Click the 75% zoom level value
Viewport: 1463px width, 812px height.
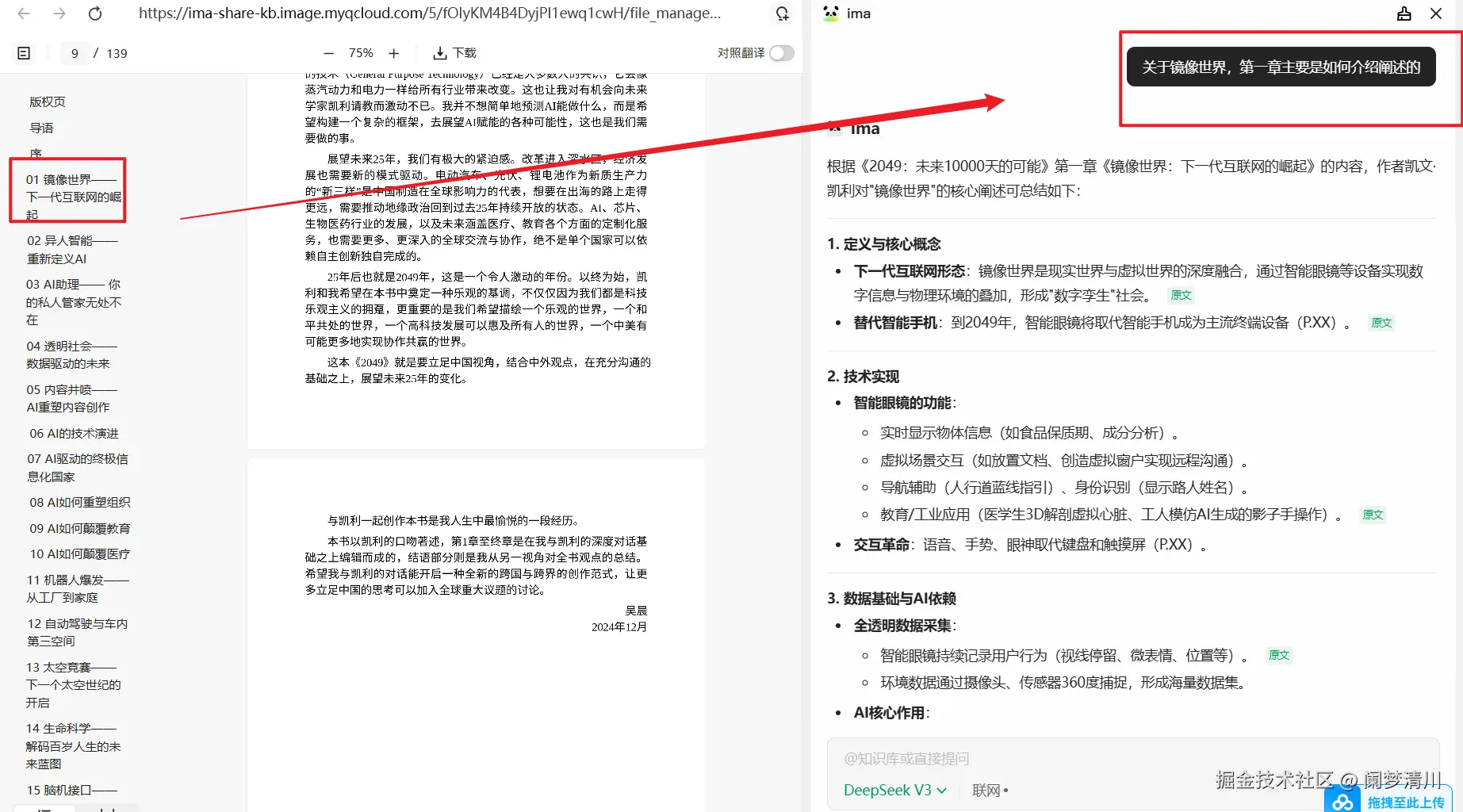pyautogui.click(x=361, y=53)
